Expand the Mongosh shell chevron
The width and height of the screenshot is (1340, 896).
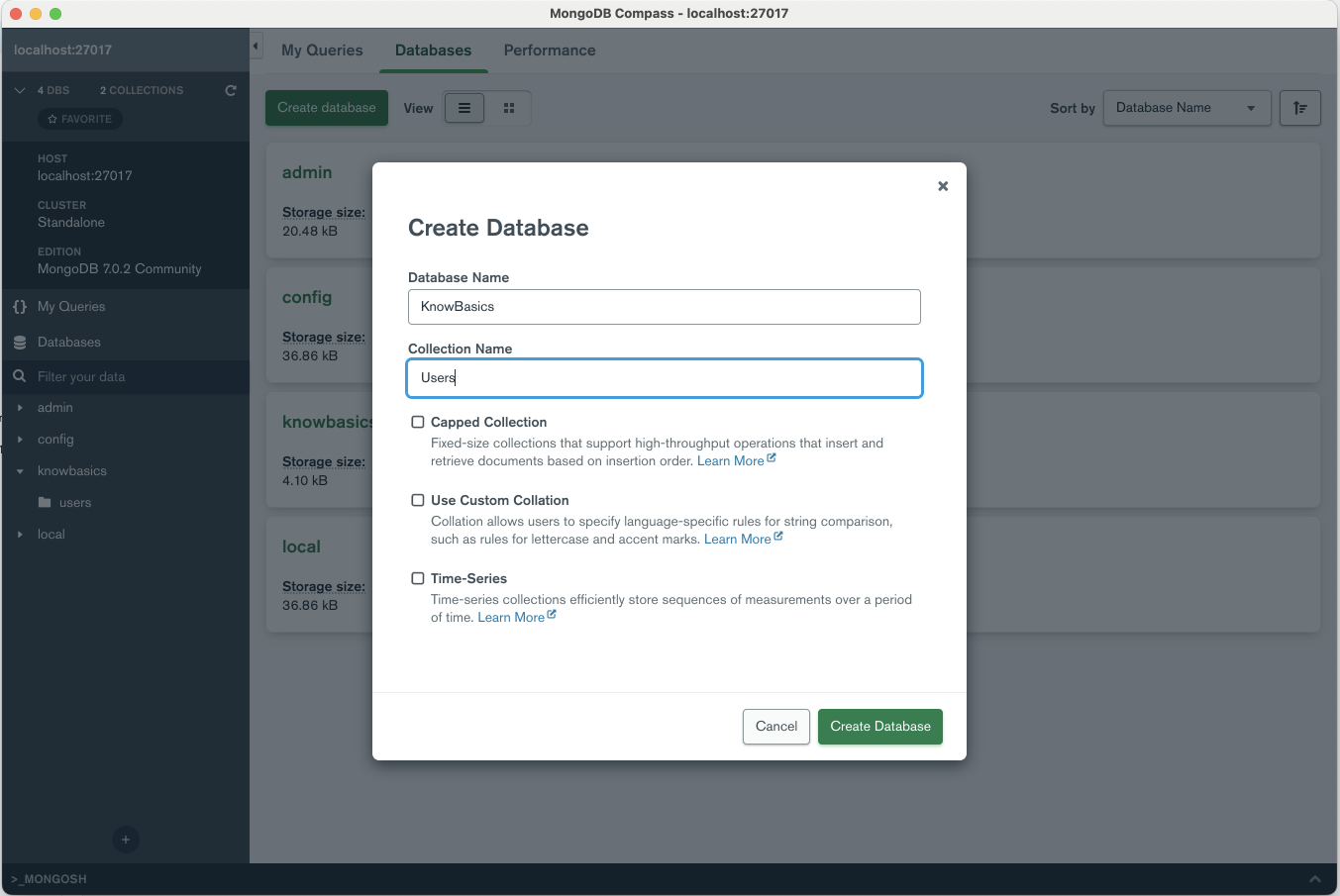tap(1315, 879)
